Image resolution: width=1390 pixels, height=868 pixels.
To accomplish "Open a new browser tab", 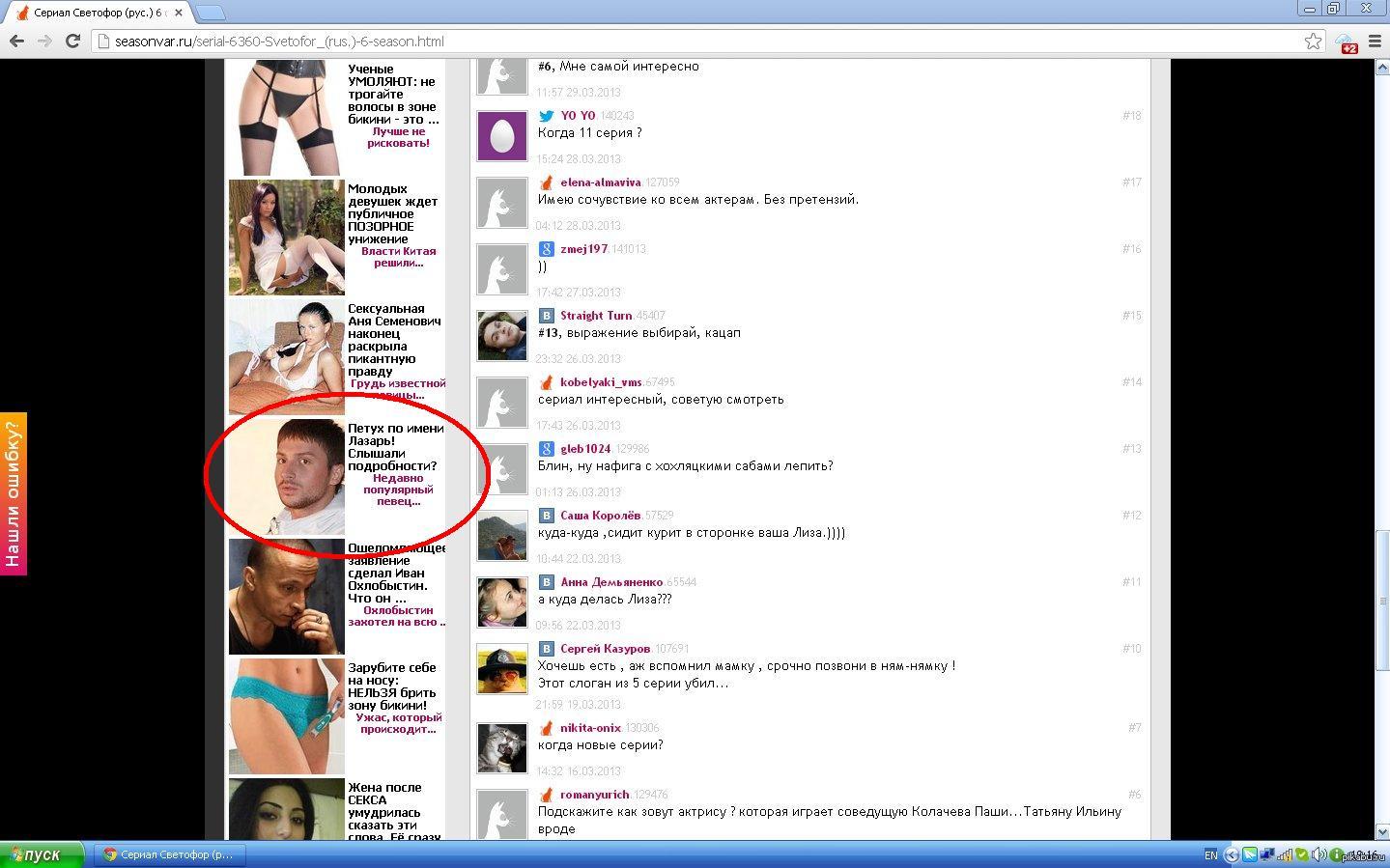I will [x=211, y=13].
